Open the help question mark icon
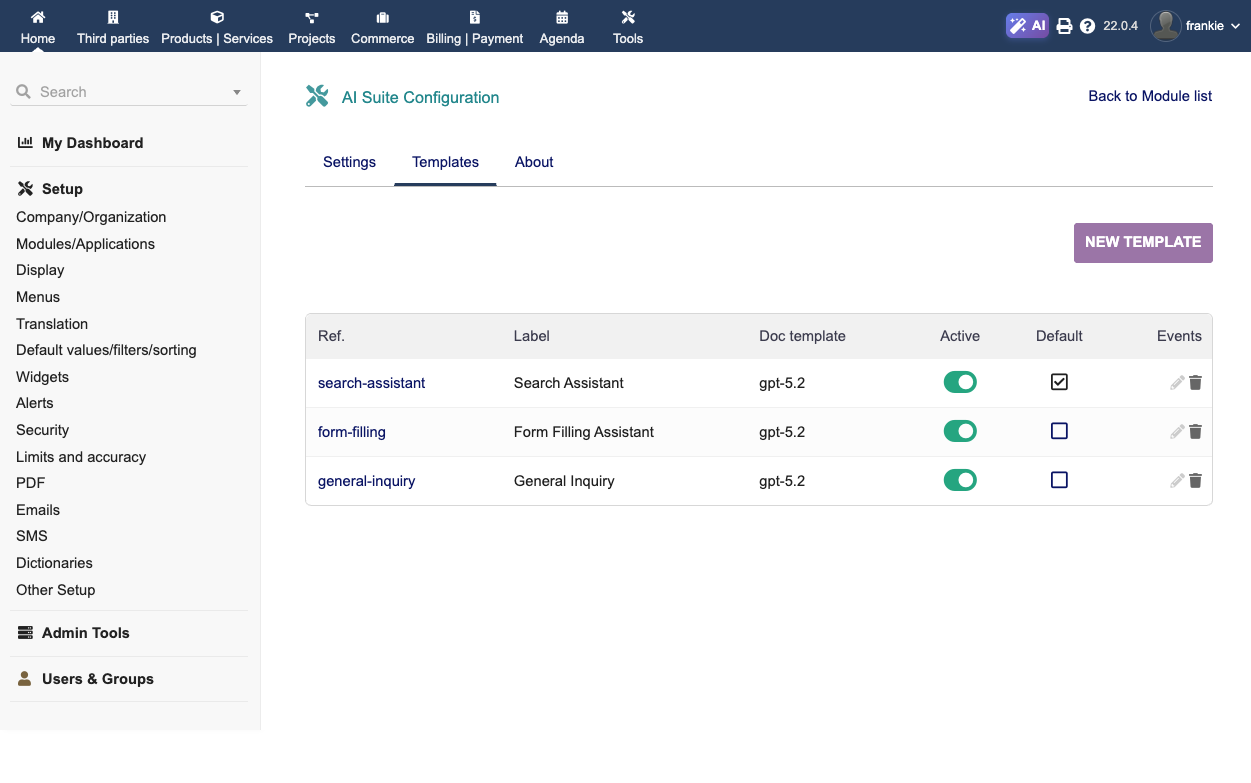 click(1087, 26)
